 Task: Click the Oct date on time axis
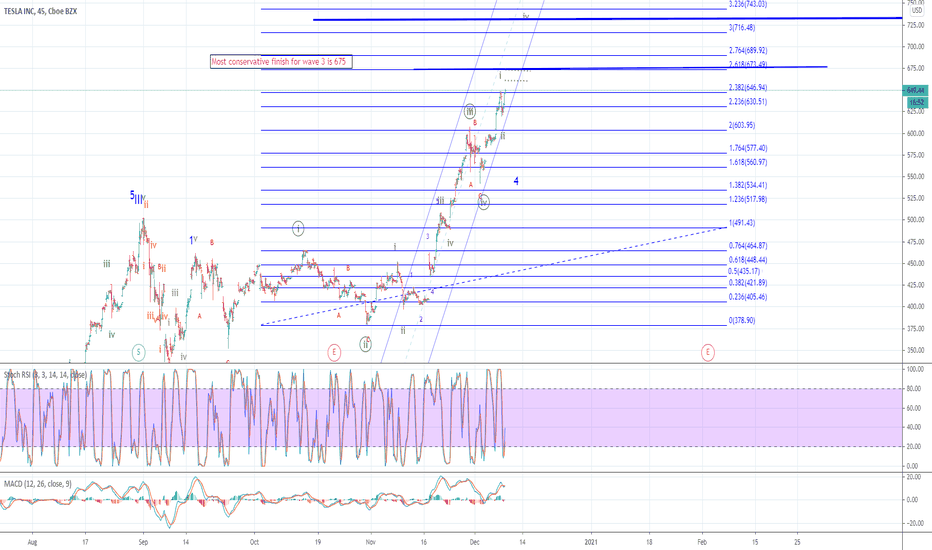click(254, 542)
